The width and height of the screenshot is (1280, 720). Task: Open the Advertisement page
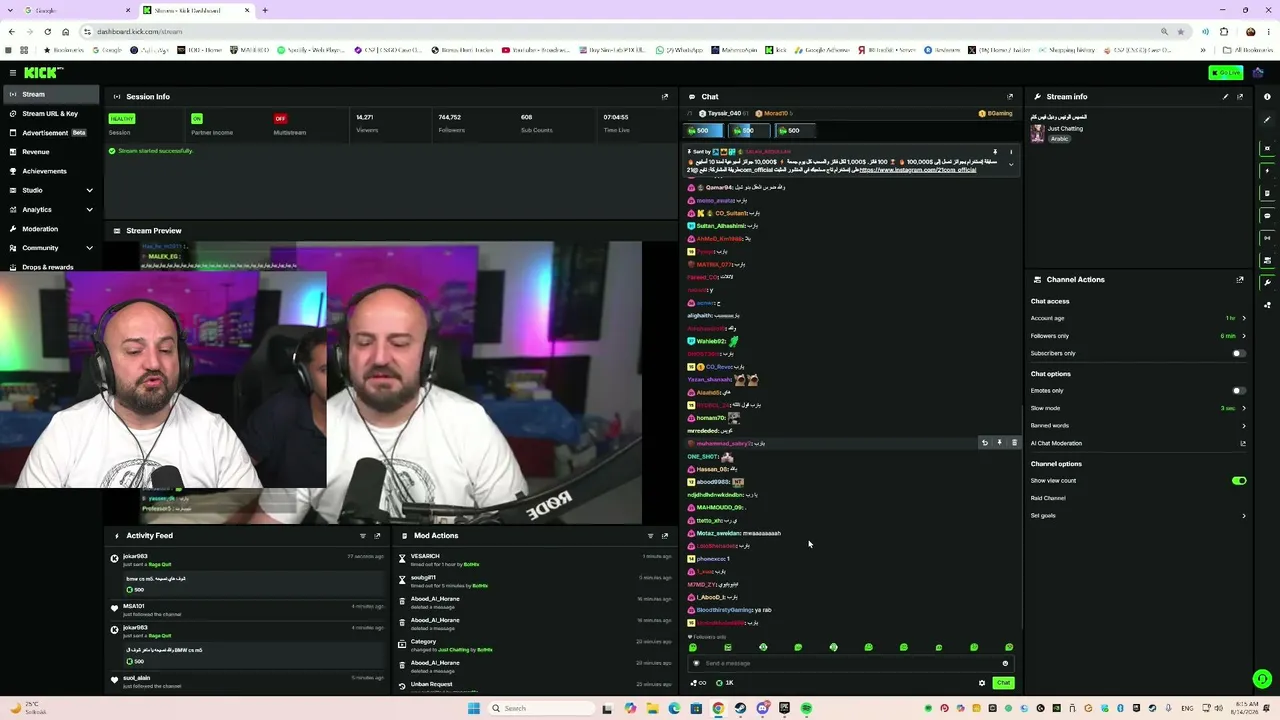coord(52,133)
